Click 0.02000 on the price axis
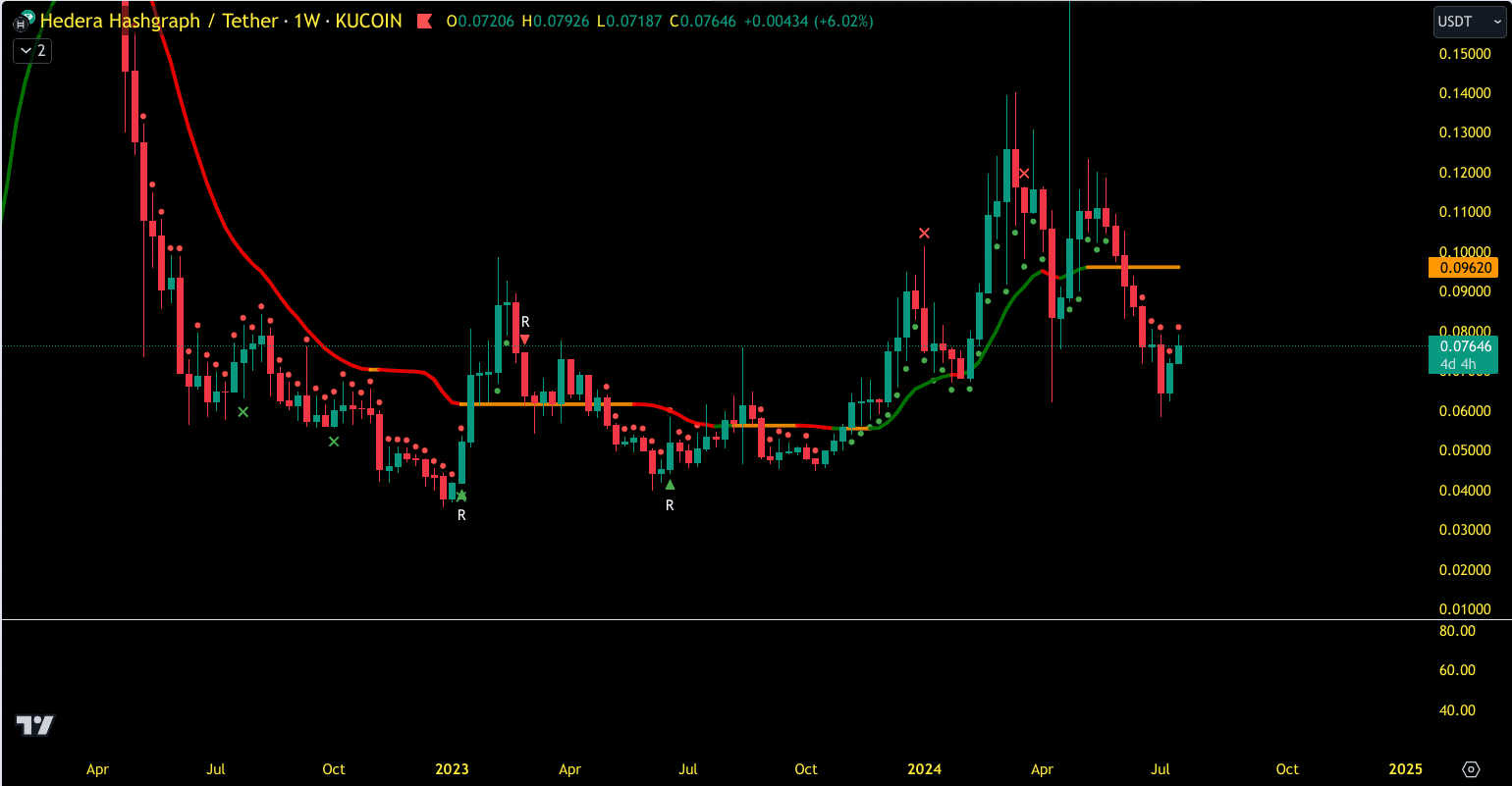The height and width of the screenshot is (786, 1512). (1464, 570)
